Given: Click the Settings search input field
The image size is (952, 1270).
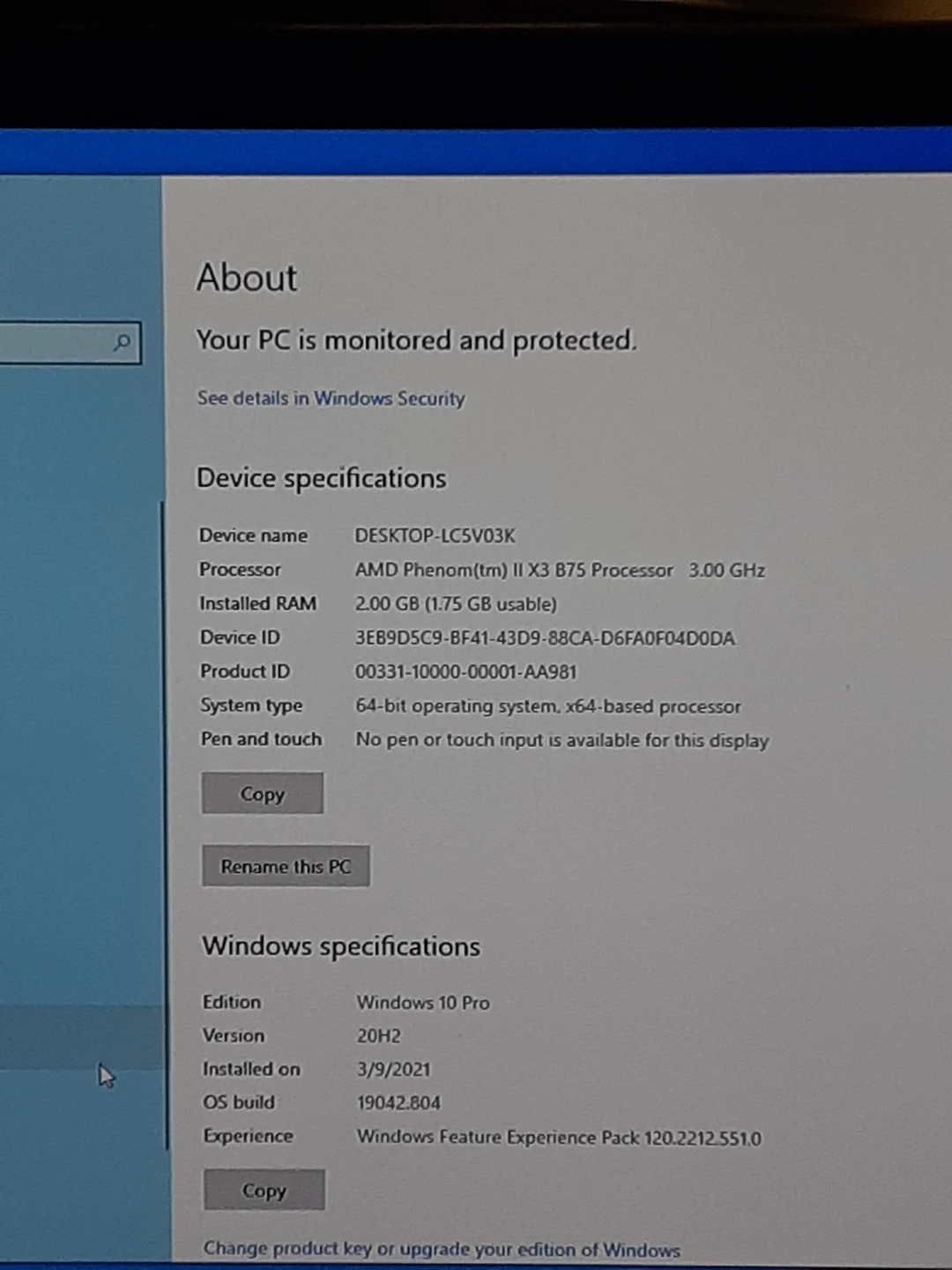Looking at the screenshot, I should pyautogui.click(x=69, y=342).
